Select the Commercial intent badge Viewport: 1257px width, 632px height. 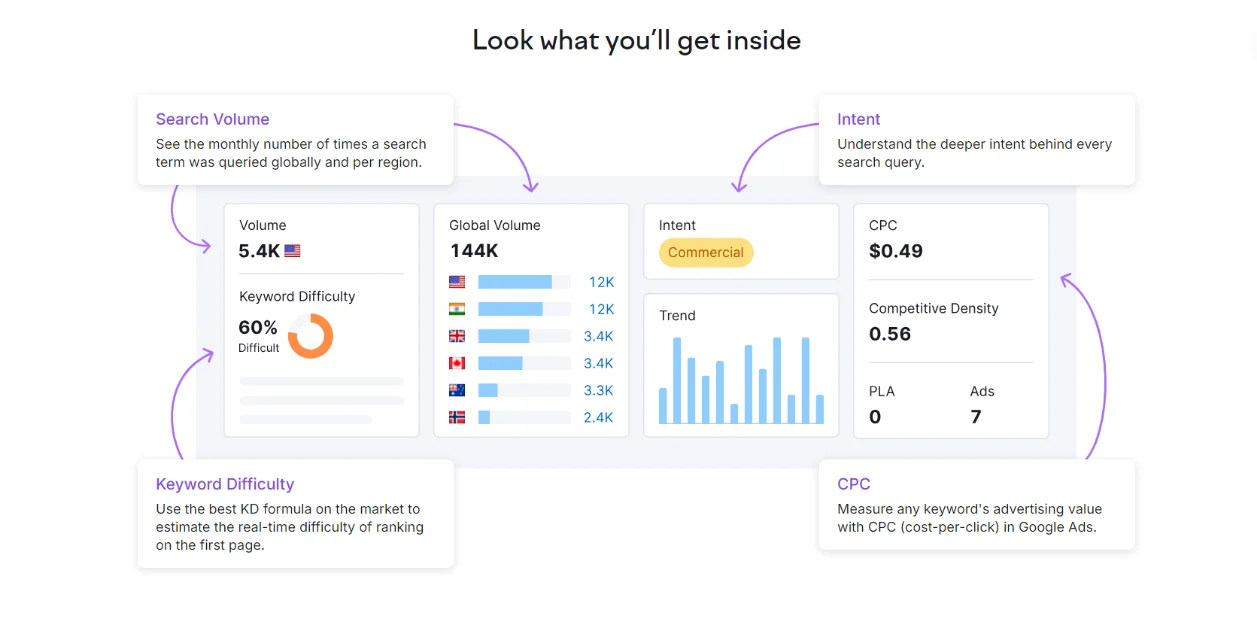[706, 252]
